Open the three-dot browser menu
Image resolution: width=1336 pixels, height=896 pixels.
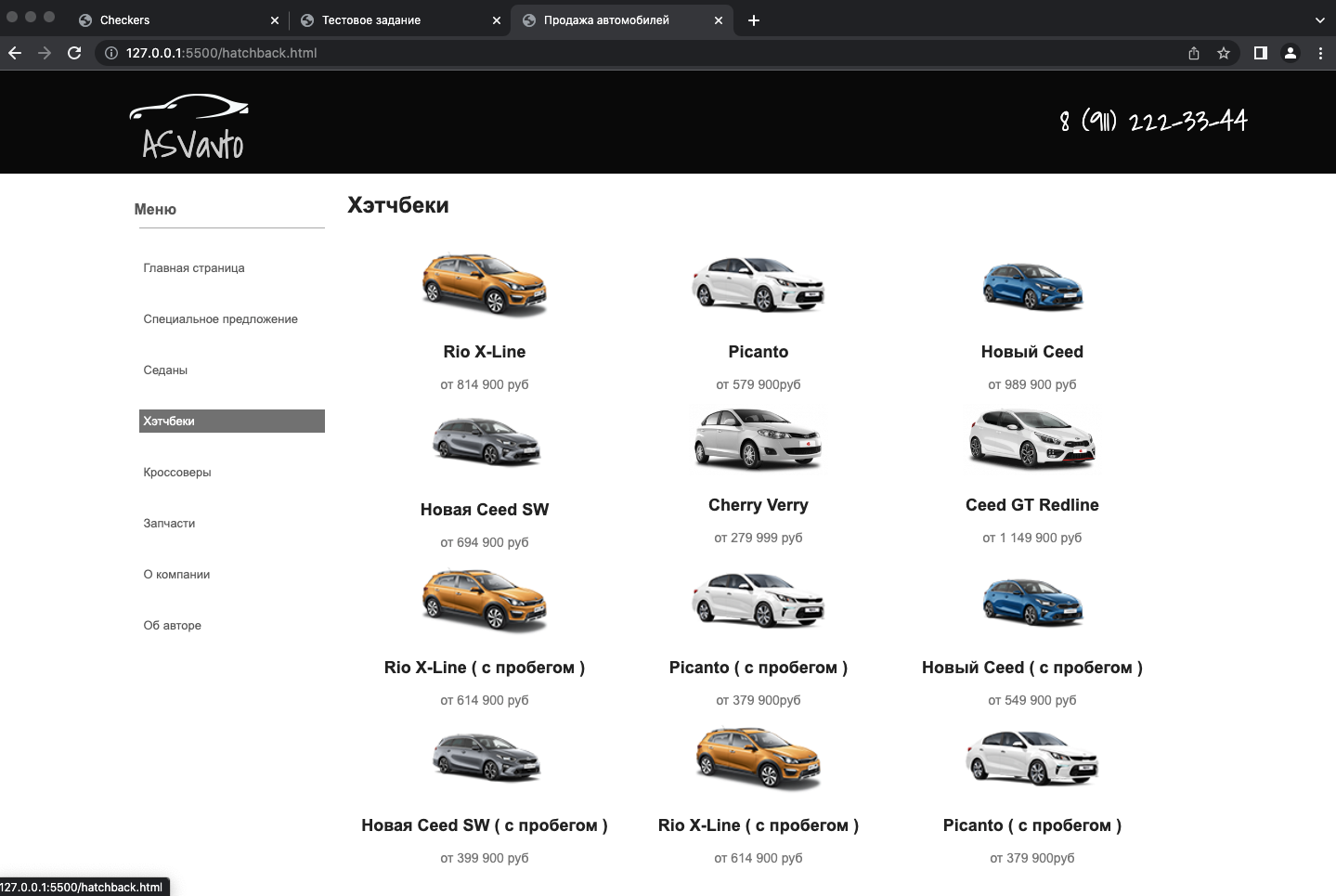1322,53
